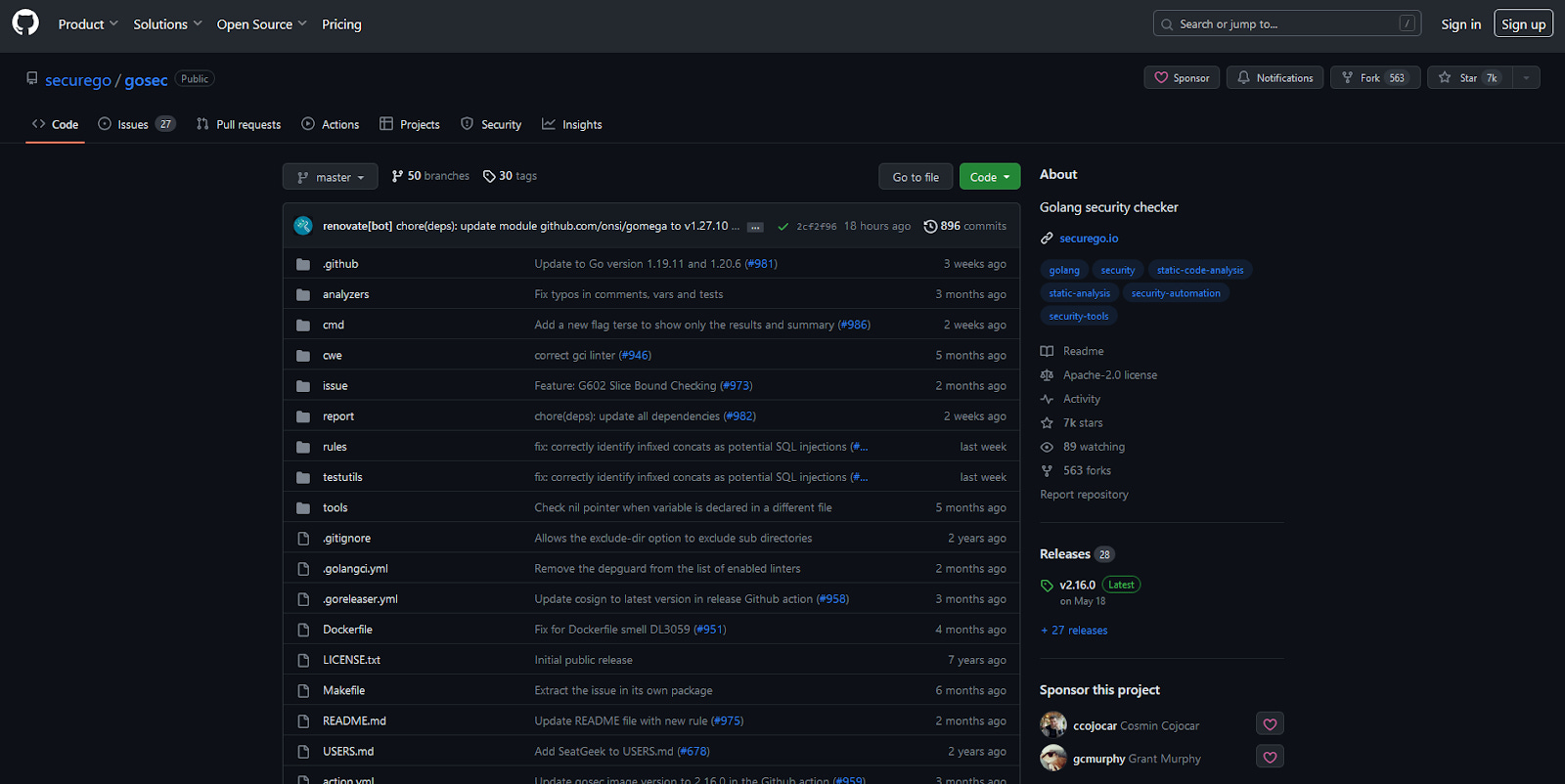Image resolution: width=1565 pixels, height=784 pixels.
Task: Open the securego.io website link
Action: click(1089, 239)
